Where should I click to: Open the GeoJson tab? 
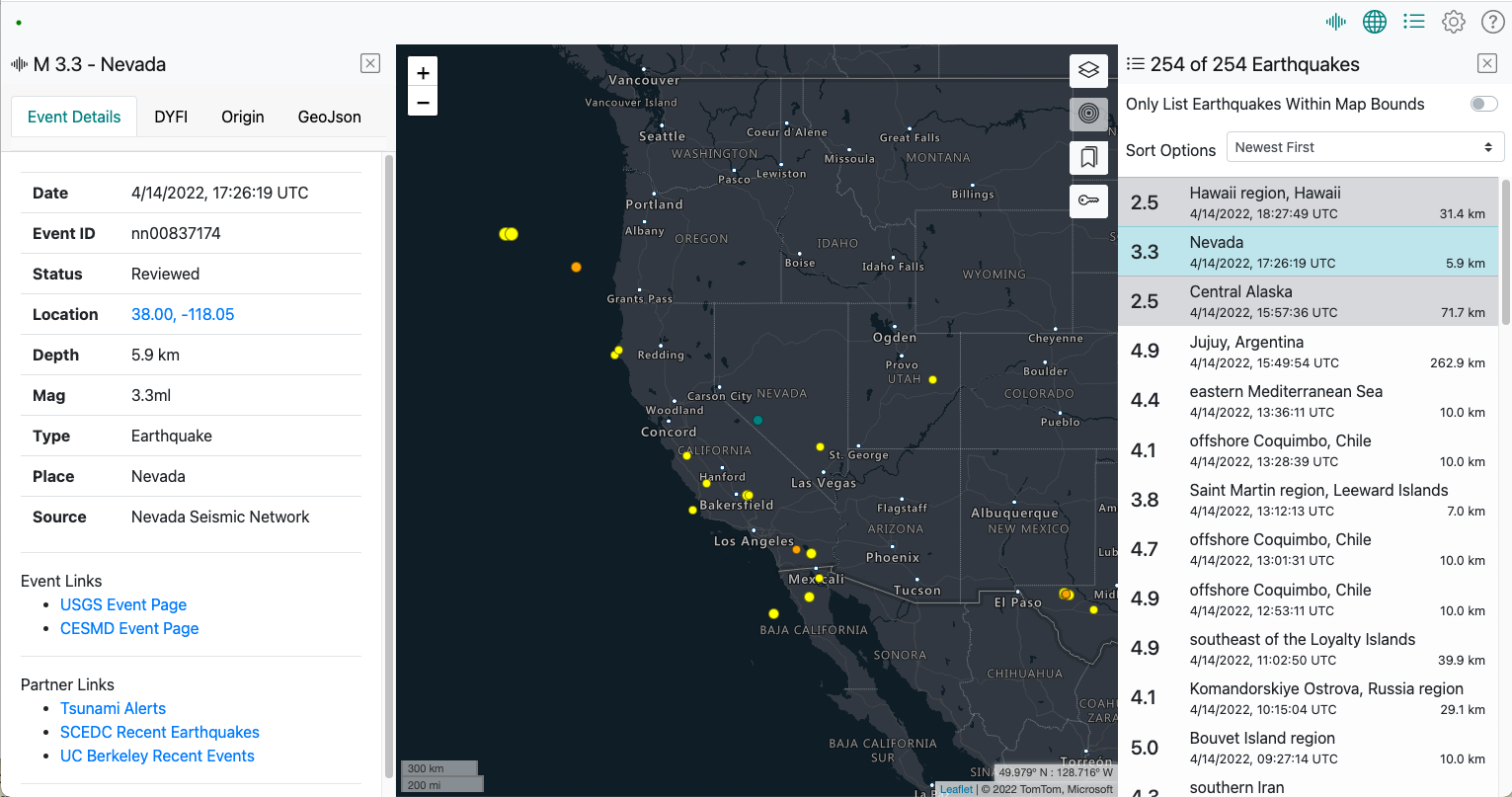click(x=329, y=117)
